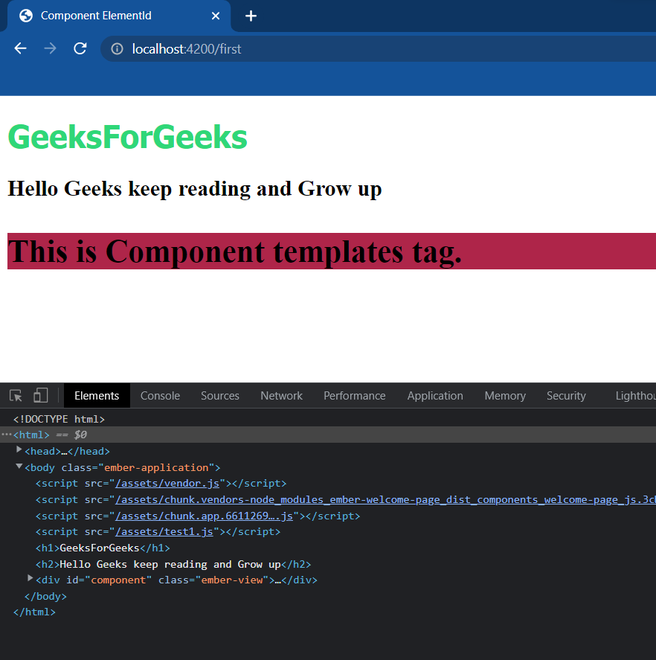656x660 pixels.
Task: Open the /assets/test1.js script link
Action: 164,532
